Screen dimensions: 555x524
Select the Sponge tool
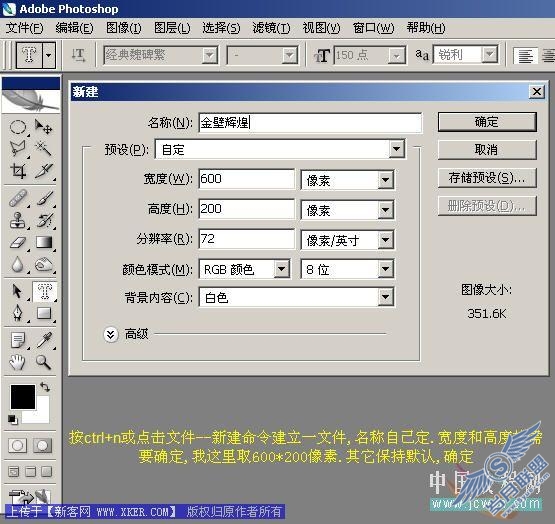pyautogui.click(x=44, y=264)
